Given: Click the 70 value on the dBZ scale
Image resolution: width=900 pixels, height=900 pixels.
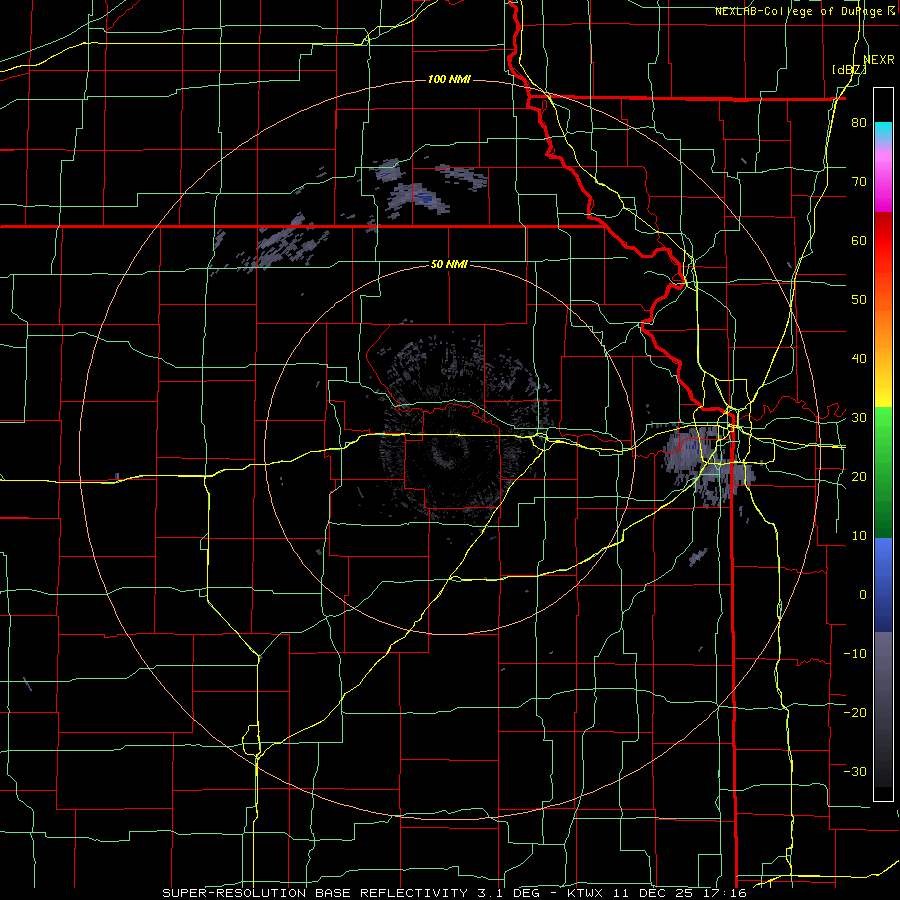Looking at the screenshot, I should [859, 182].
